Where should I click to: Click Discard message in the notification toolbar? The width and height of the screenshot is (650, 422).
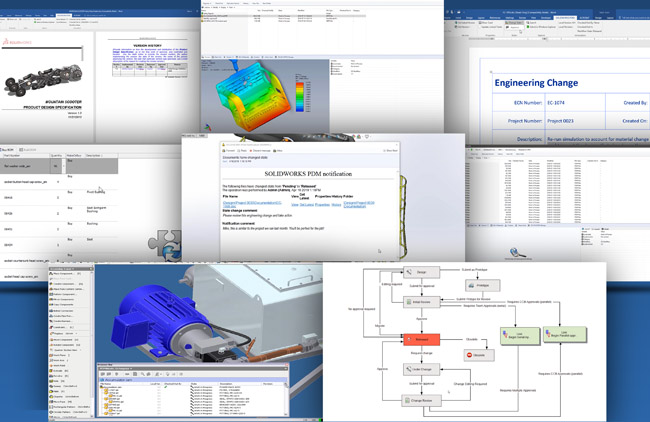click(x=260, y=150)
